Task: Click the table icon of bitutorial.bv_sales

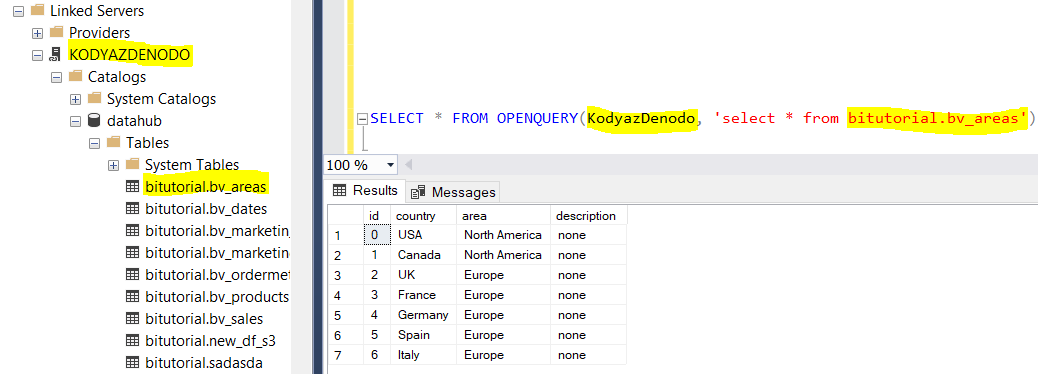Action: 132,318
